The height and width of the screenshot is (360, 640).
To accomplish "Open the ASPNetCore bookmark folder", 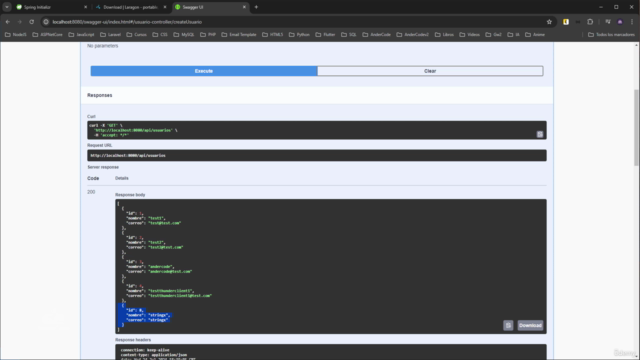I will click(x=47, y=35).
